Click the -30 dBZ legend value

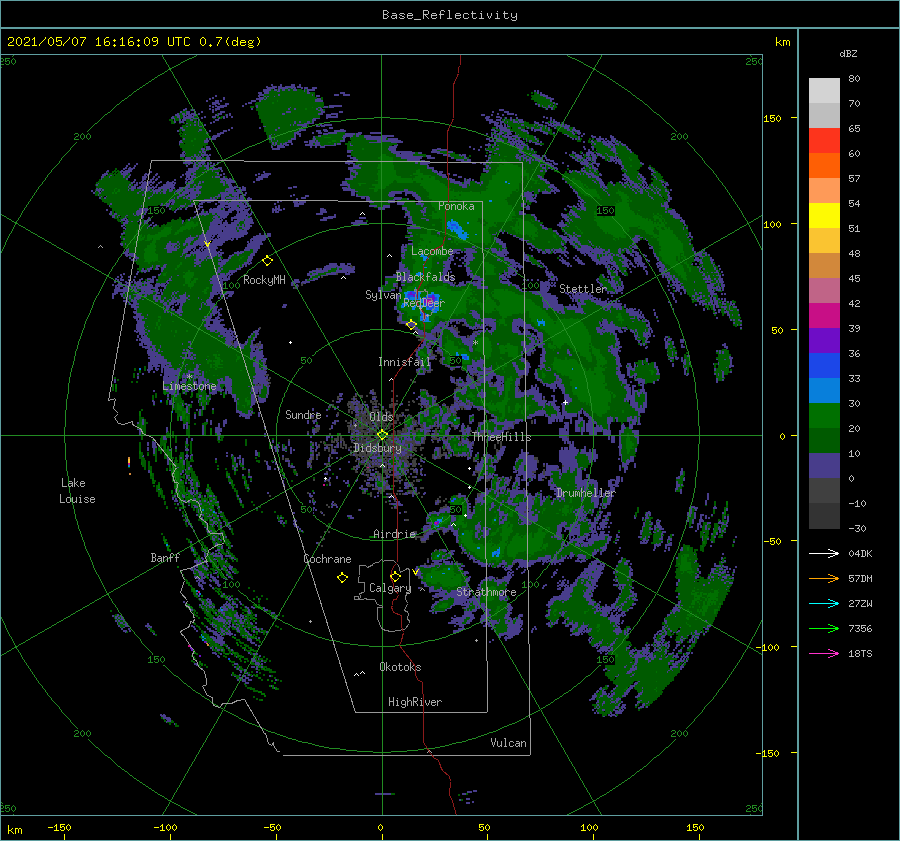857,528
